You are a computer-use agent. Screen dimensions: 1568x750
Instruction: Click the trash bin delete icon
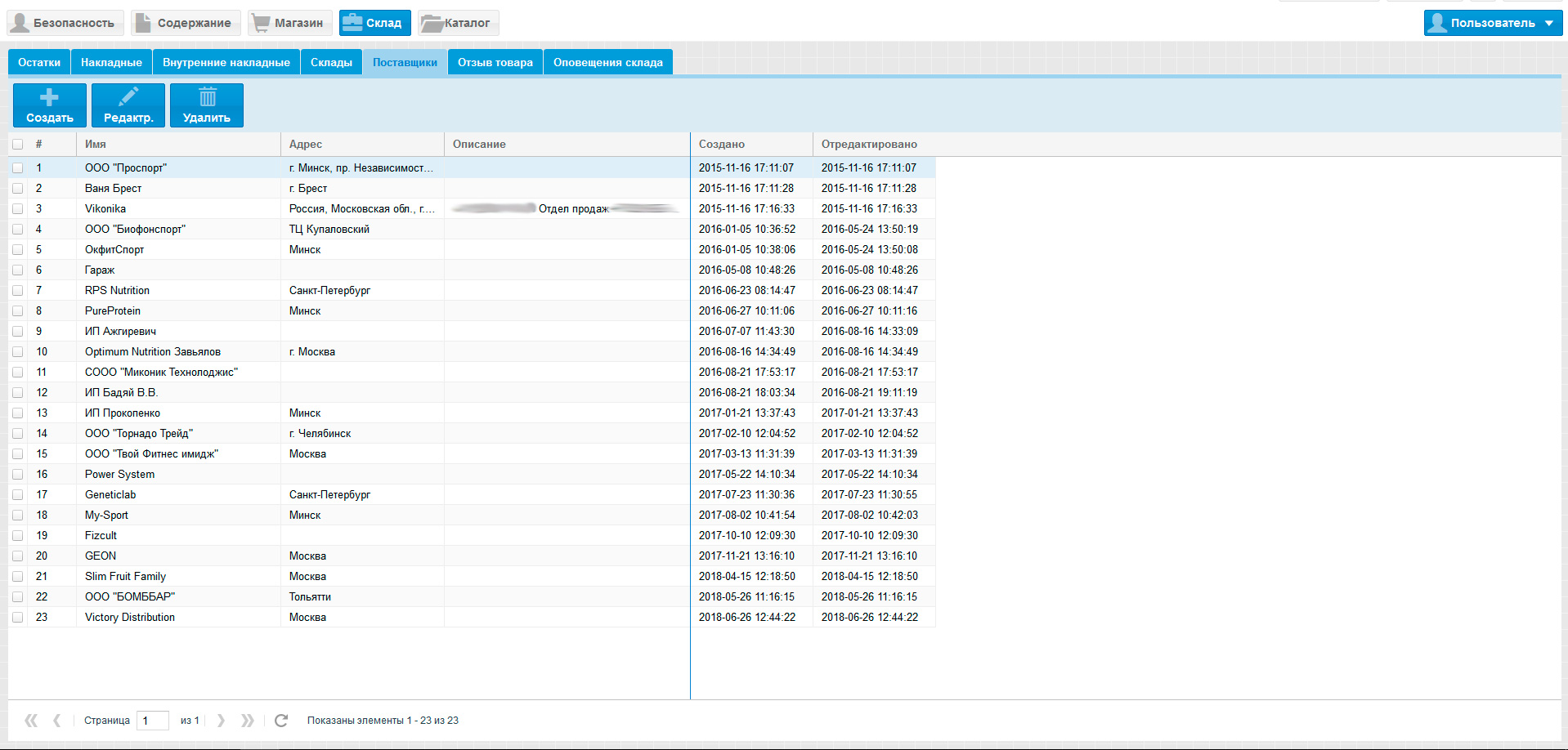(208, 98)
